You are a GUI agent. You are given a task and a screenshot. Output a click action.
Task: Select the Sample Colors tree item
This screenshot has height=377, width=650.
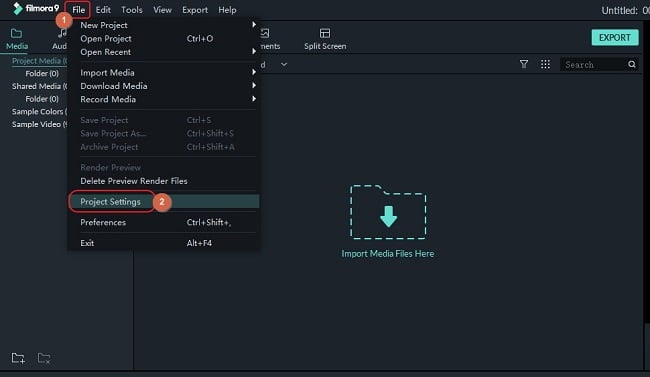click(39, 112)
